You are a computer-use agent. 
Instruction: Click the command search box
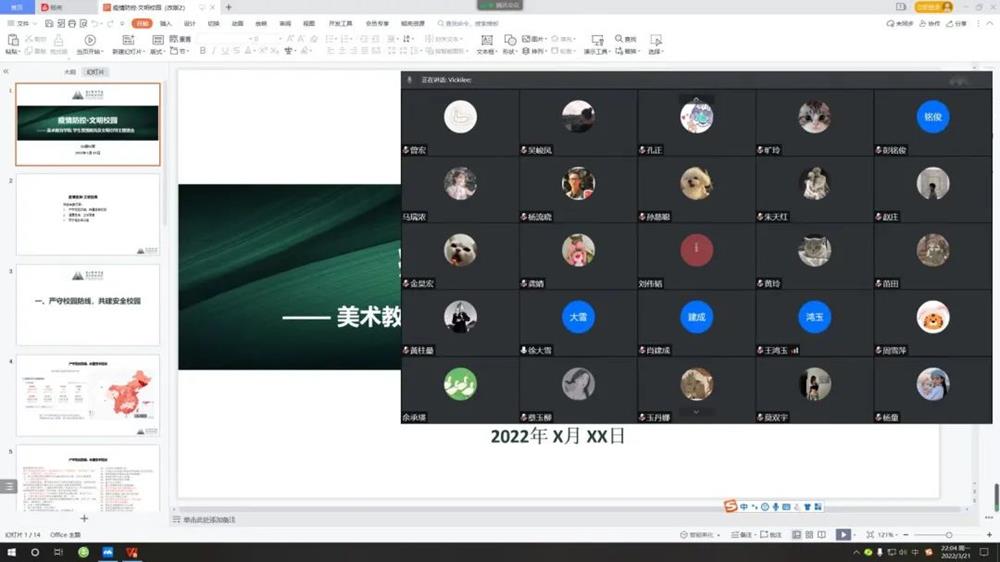click(469, 24)
